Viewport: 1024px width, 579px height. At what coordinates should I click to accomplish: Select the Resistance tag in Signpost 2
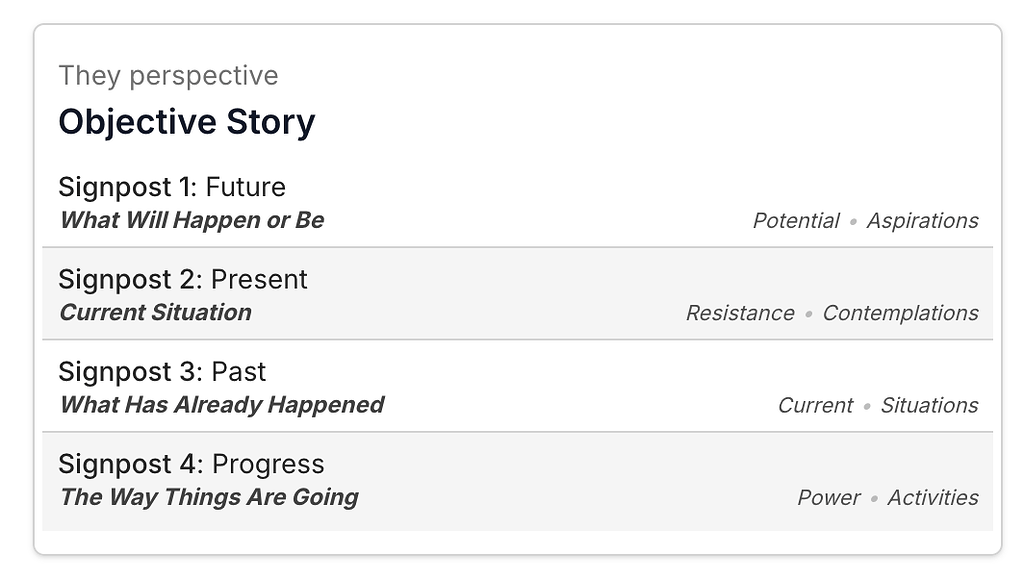(x=740, y=313)
